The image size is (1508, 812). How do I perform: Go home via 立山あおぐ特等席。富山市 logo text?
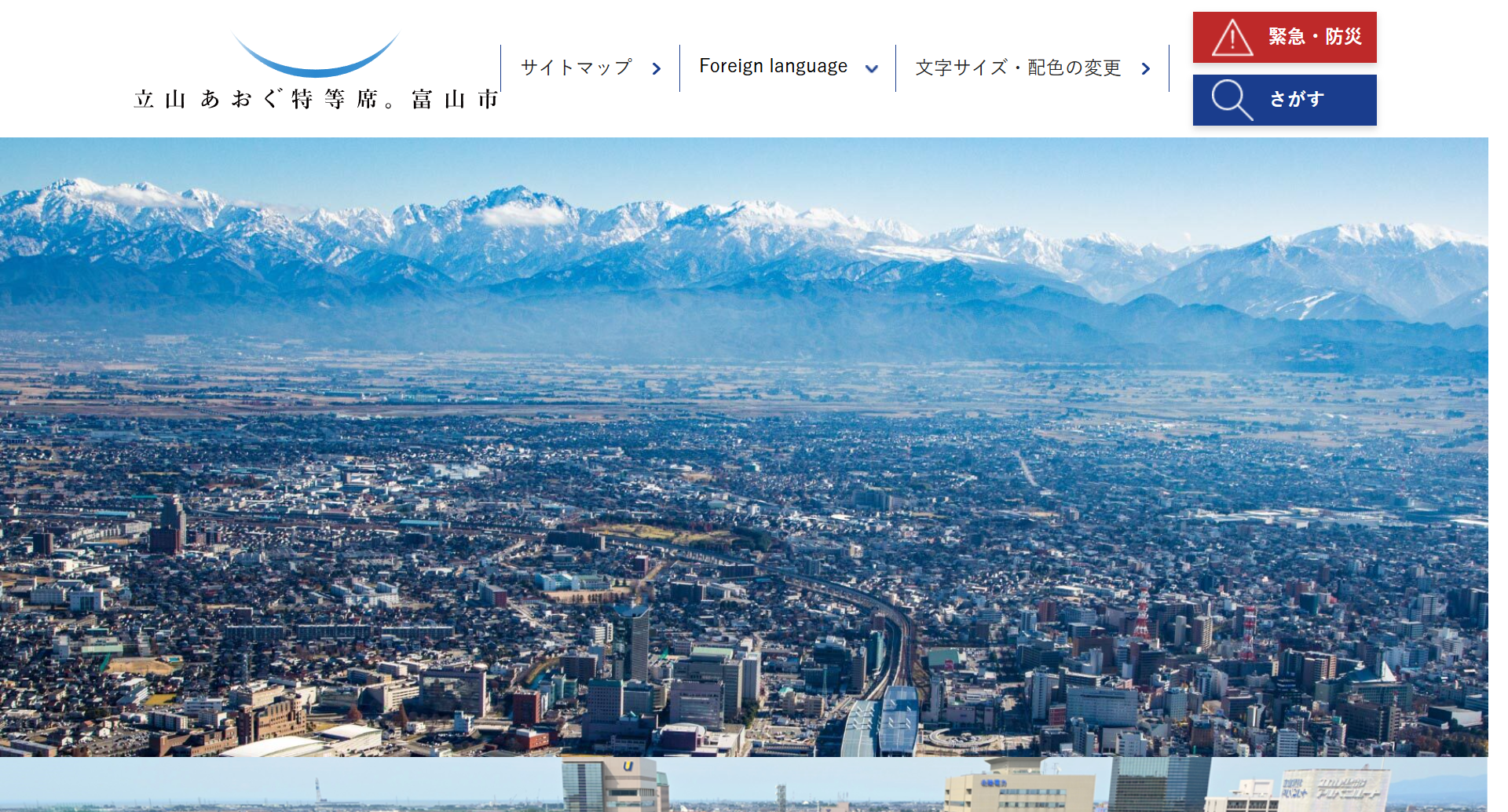click(x=317, y=99)
